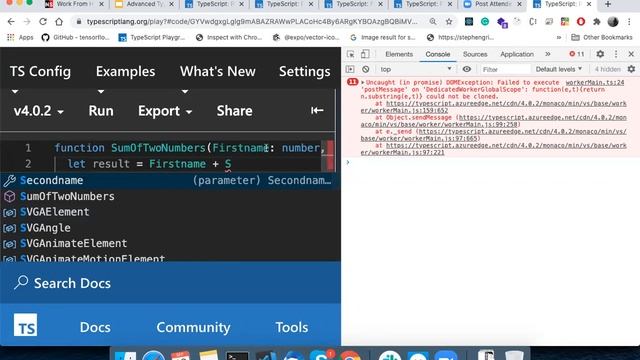640x360 pixels.
Task: Open the workerMain.ts:24 source link
Action: (x=595, y=82)
